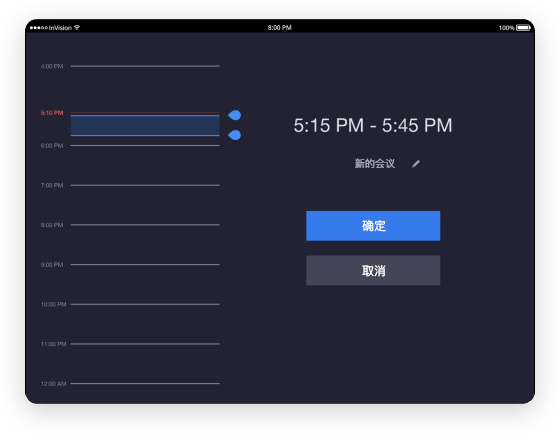Click the 10:00 PM timeline line
The width and height of the screenshot is (560, 435).
145,304
